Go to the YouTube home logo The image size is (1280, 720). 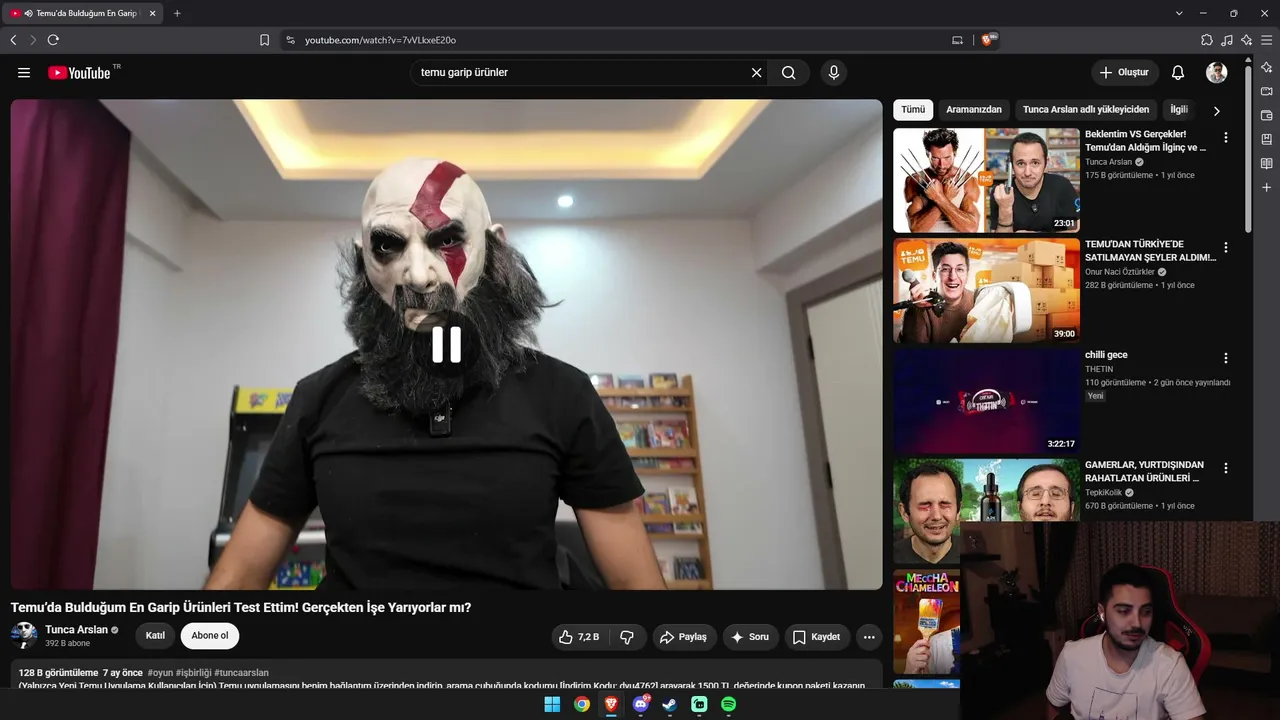coord(79,73)
